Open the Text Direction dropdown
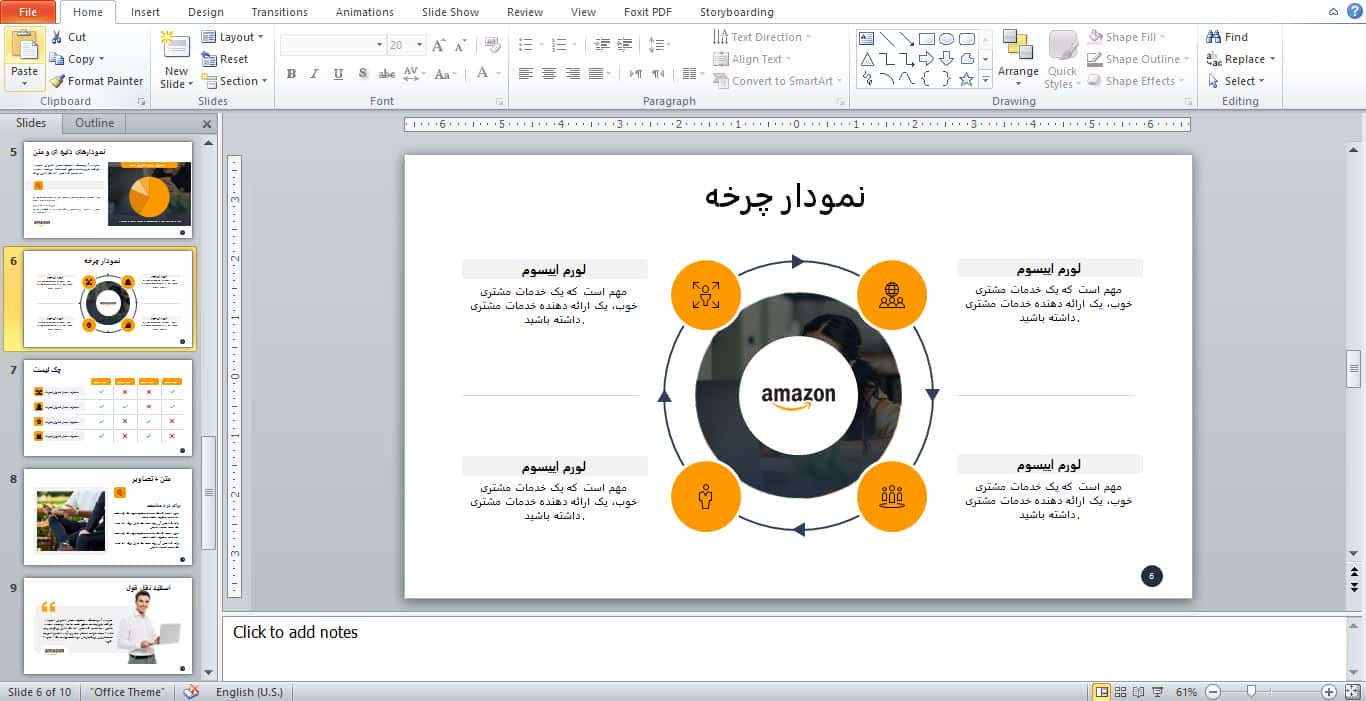 762,37
